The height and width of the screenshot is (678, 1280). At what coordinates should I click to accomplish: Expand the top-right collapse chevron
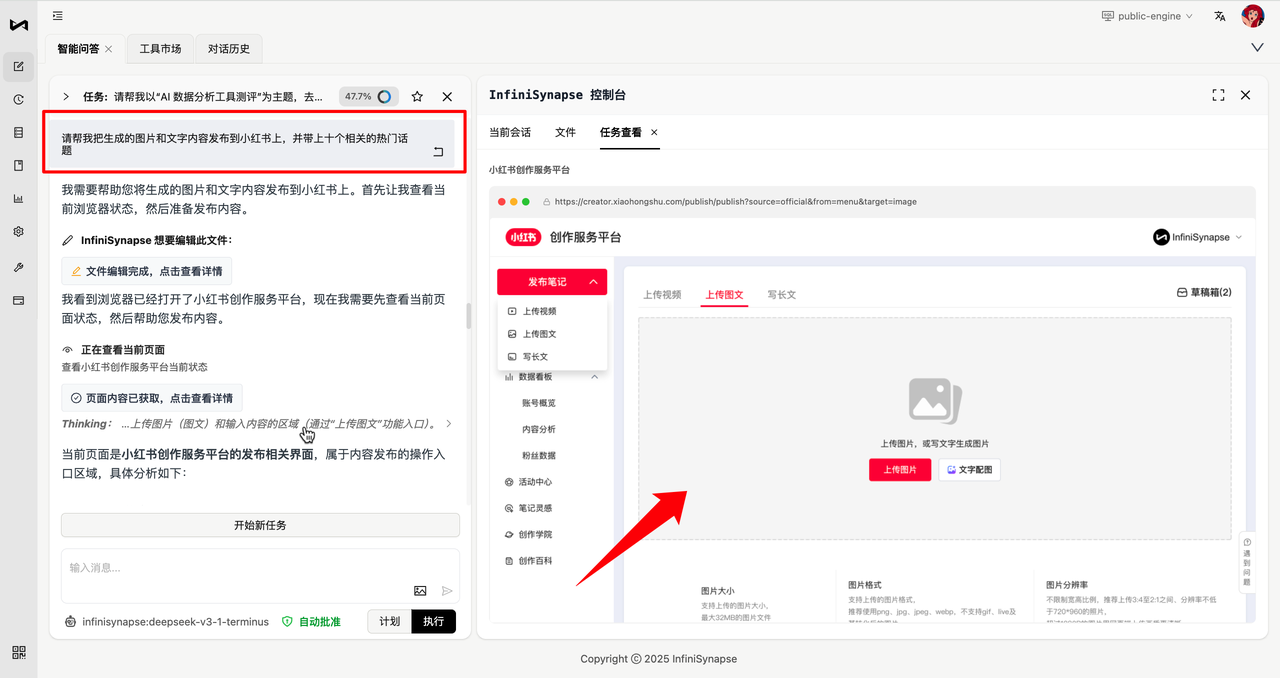tap(1257, 47)
